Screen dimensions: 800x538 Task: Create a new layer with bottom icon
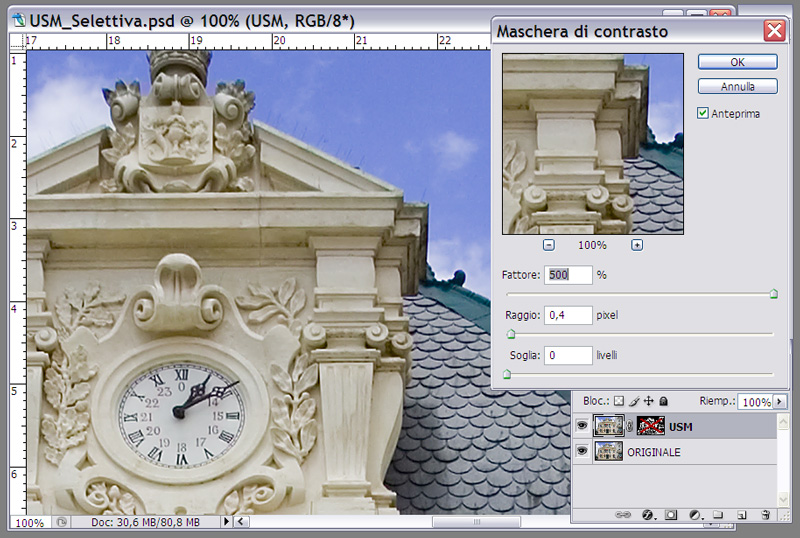pyautogui.click(x=742, y=515)
